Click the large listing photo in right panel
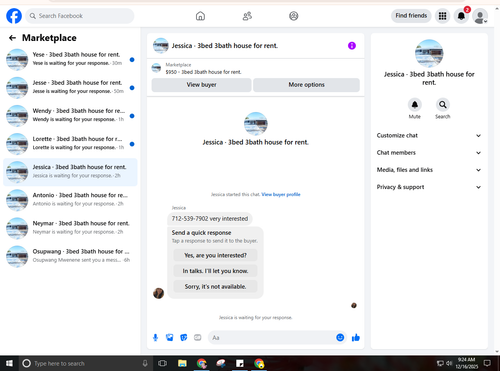The width and height of the screenshot is (500, 371). pos(429,53)
